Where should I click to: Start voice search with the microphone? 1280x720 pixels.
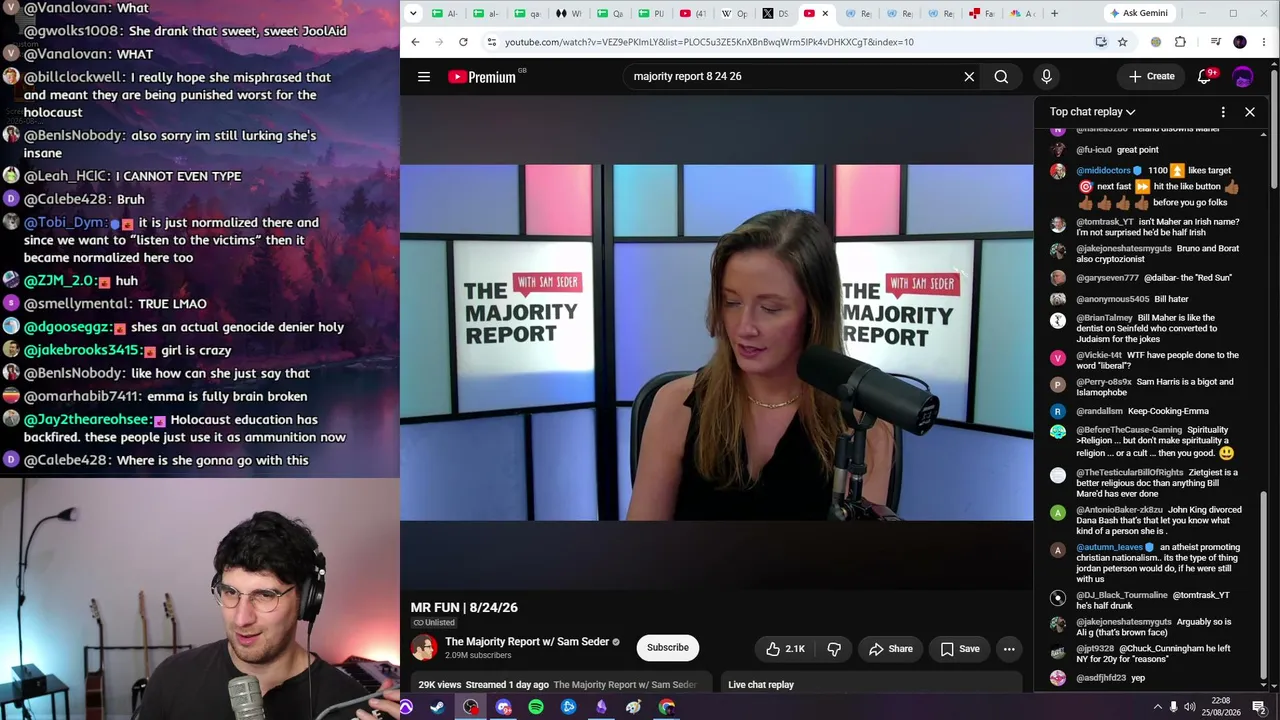(x=1046, y=76)
